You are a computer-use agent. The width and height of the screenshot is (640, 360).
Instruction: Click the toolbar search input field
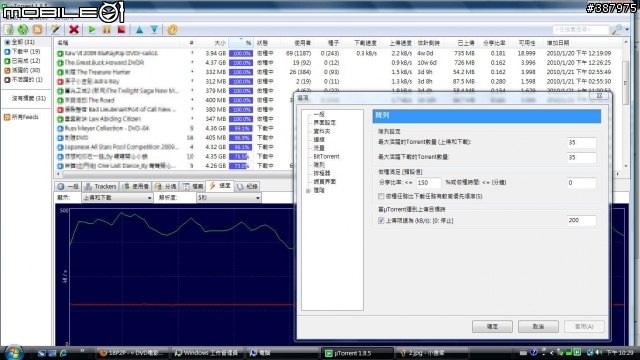click(x=580, y=29)
